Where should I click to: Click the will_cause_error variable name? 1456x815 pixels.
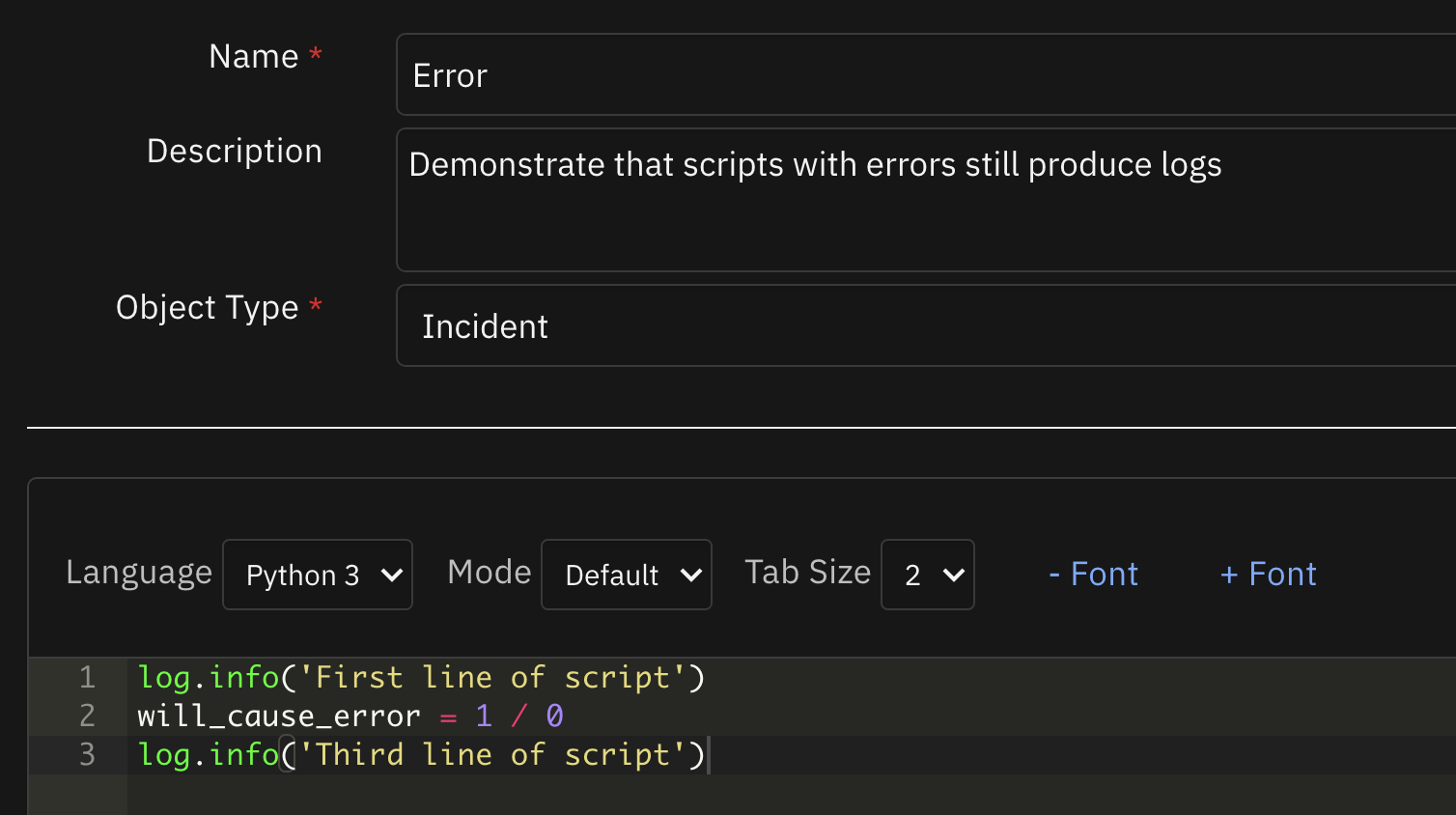point(279,717)
